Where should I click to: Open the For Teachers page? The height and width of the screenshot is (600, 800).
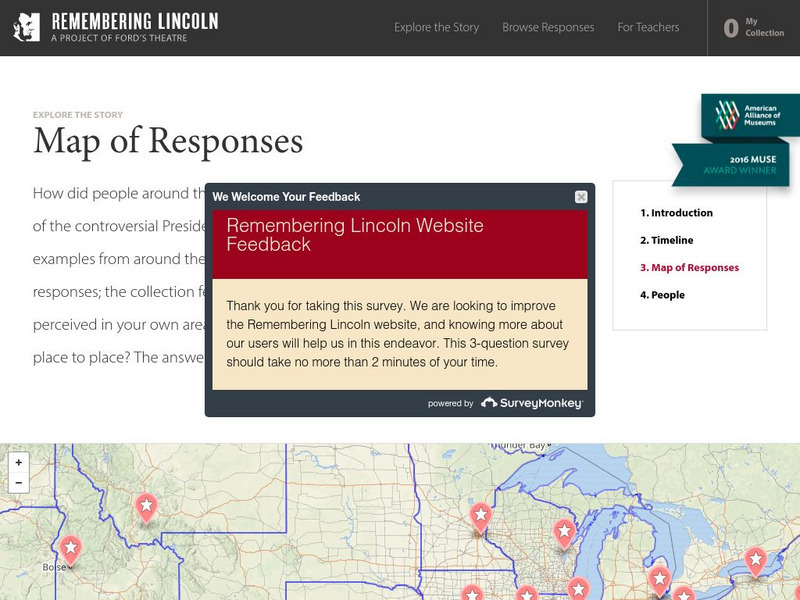click(648, 27)
